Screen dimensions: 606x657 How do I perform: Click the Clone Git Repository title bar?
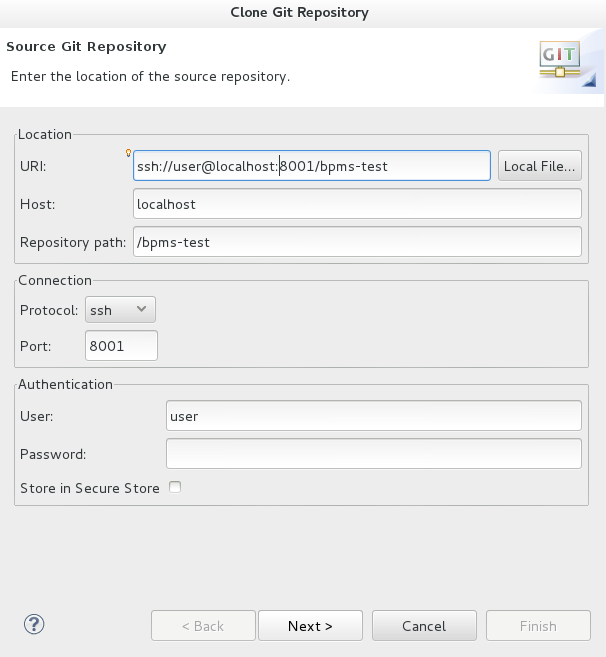click(303, 13)
